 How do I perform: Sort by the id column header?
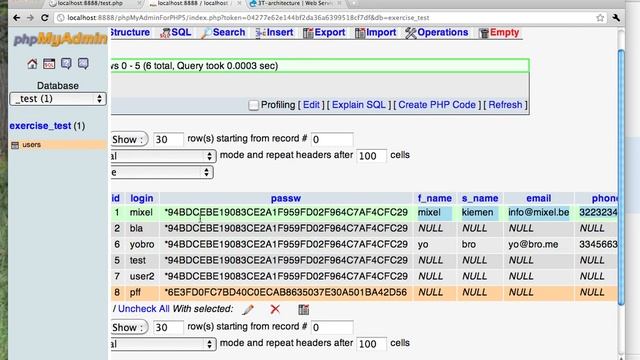pos(116,198)
